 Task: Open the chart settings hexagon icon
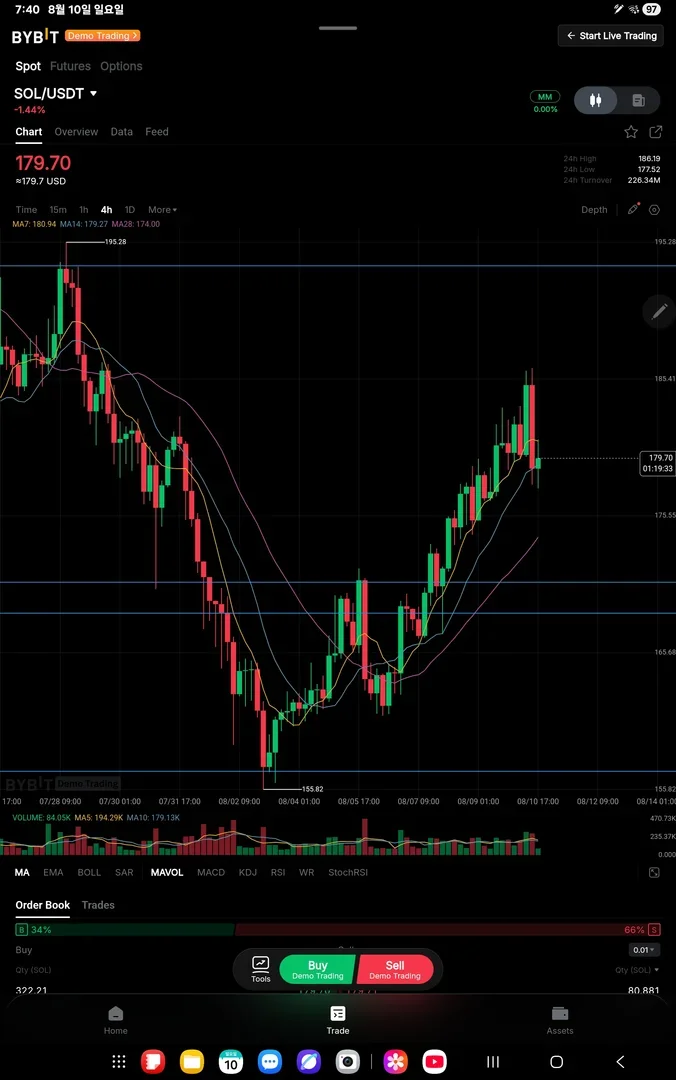655,209
